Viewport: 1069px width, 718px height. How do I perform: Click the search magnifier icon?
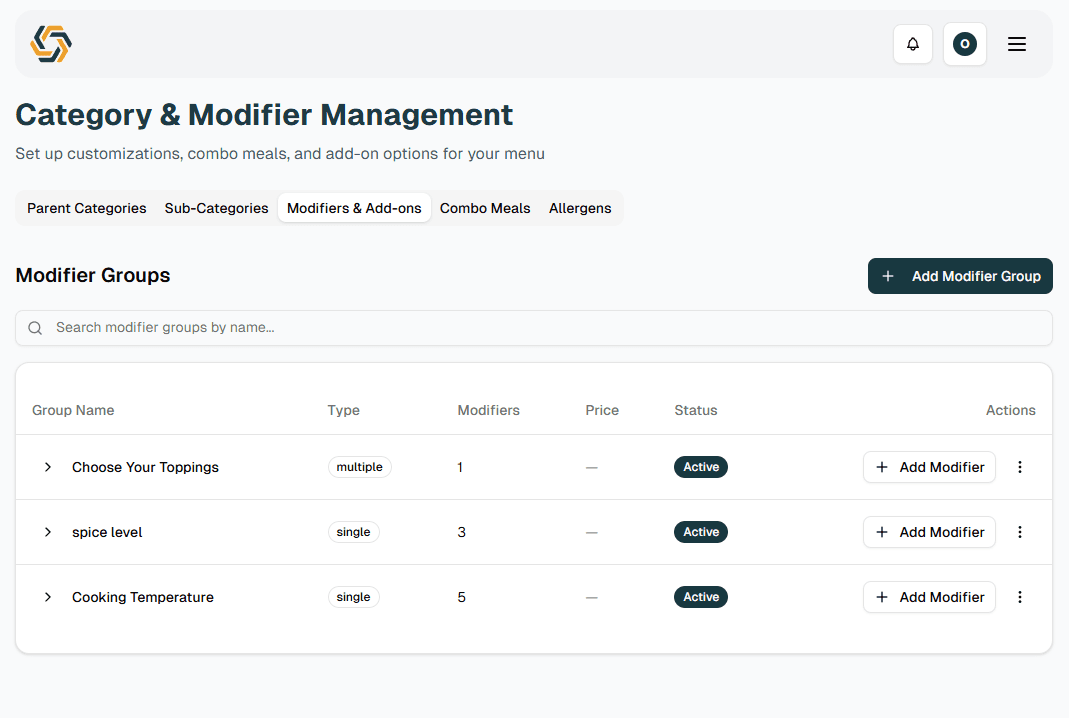click(35, 327)
